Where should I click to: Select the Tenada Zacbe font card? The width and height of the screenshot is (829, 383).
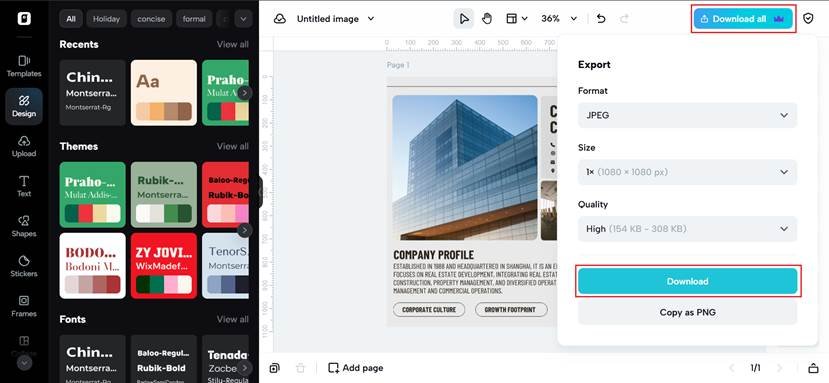tap(225, 359)
